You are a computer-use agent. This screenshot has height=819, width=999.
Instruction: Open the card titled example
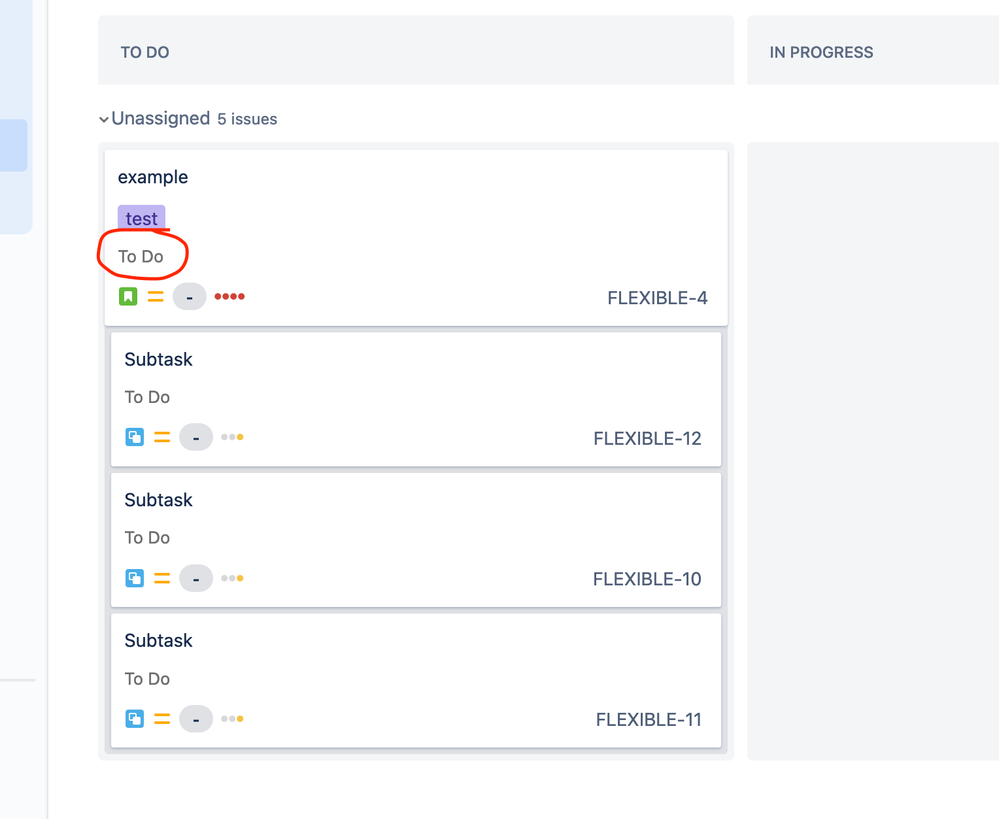[153, 177]
